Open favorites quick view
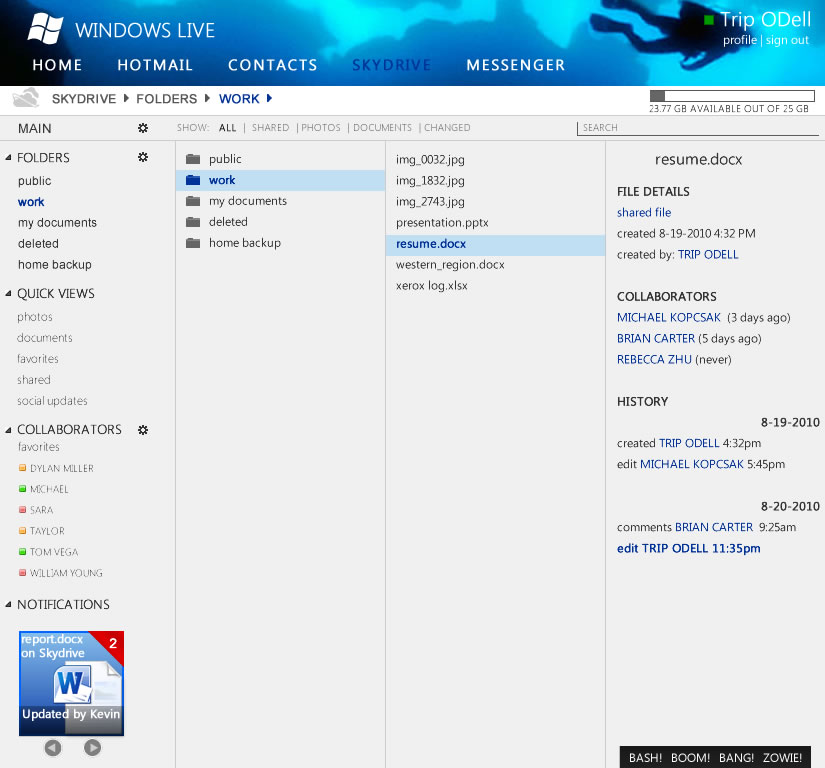The height and width of the screenshot is (768, 825). click(37, 359)
